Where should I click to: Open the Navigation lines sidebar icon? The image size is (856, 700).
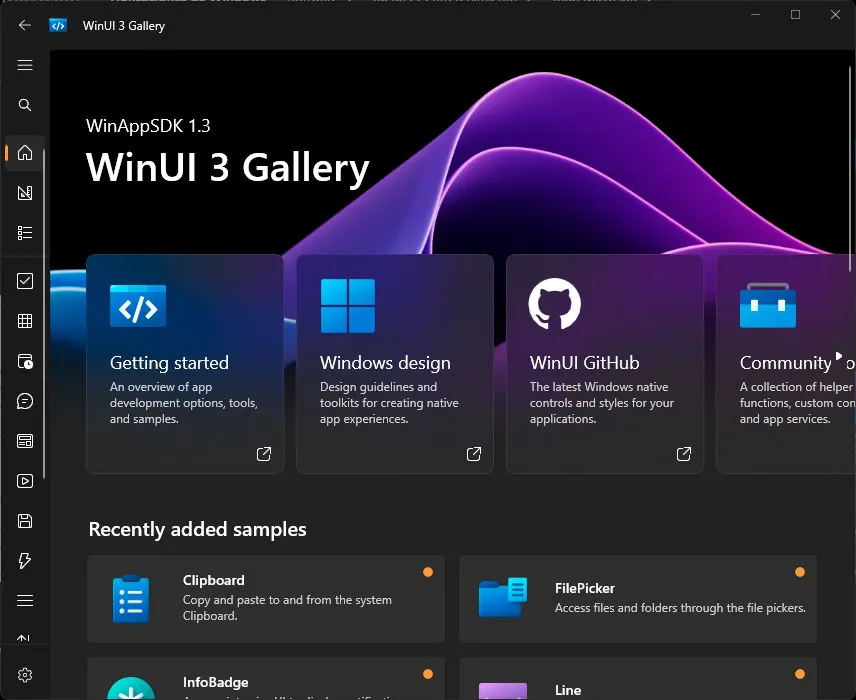(25, 601)
